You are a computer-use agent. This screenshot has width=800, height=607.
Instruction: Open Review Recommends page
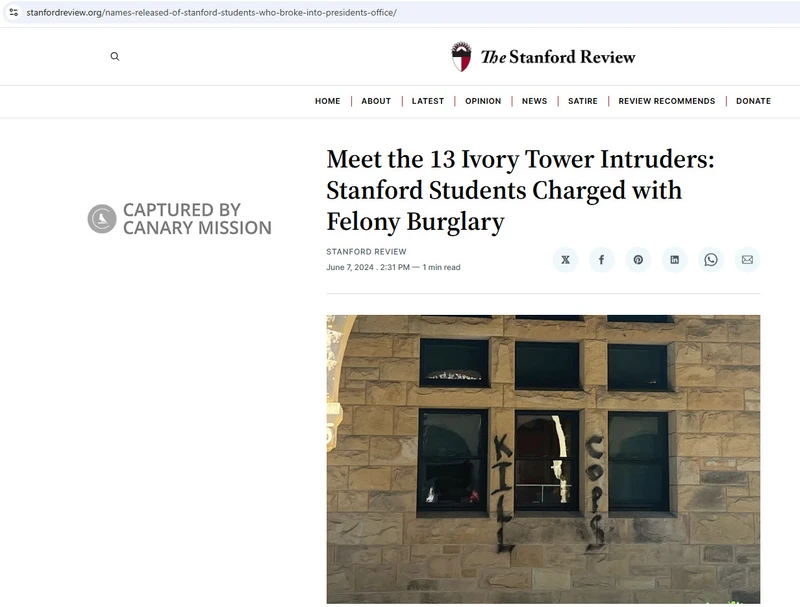tap(667, 101)
